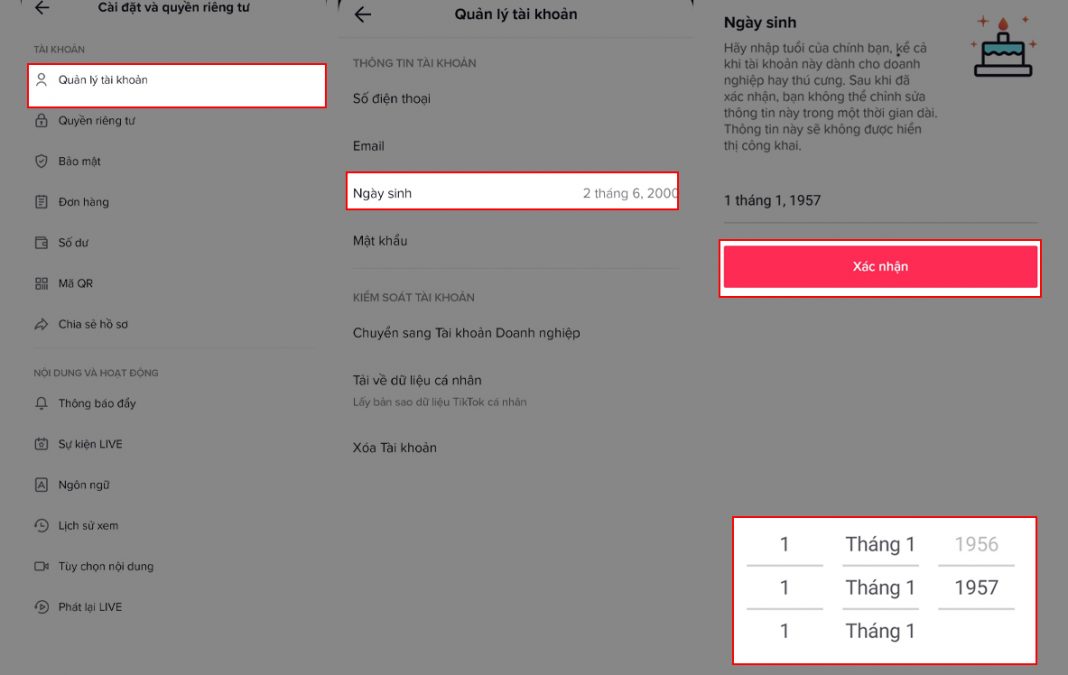
Task: Click the Quản lý tài khoản person icon
Action: point(41,80)
